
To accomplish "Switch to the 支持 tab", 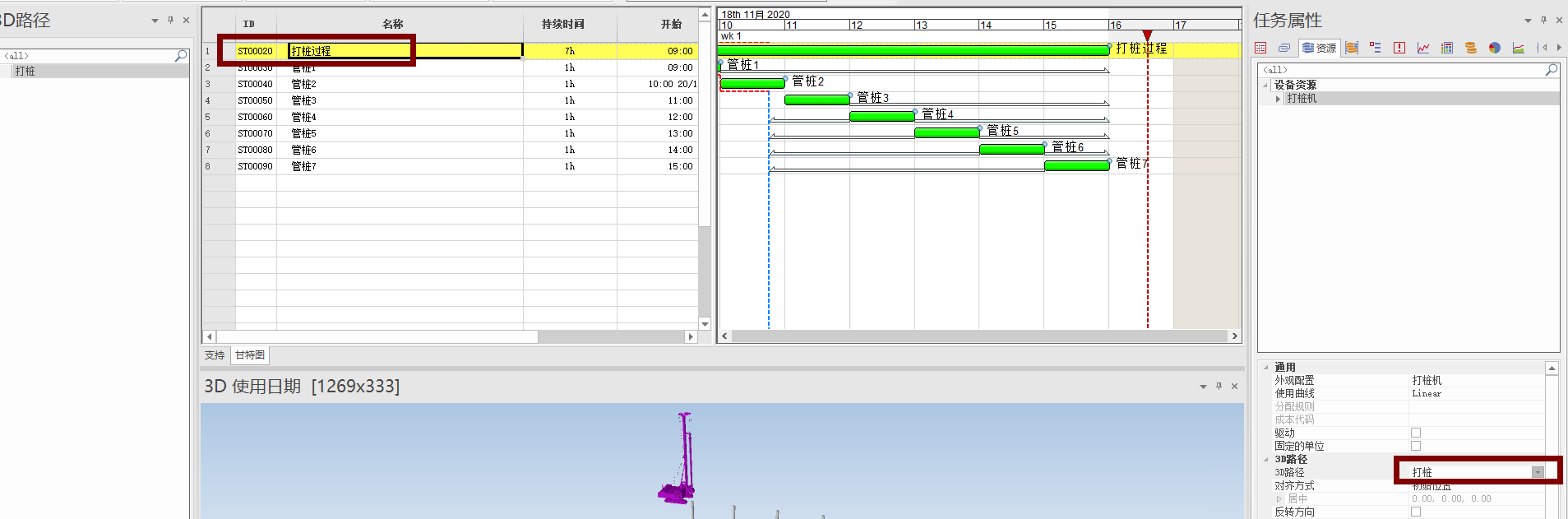I will (x=215, y=355).
